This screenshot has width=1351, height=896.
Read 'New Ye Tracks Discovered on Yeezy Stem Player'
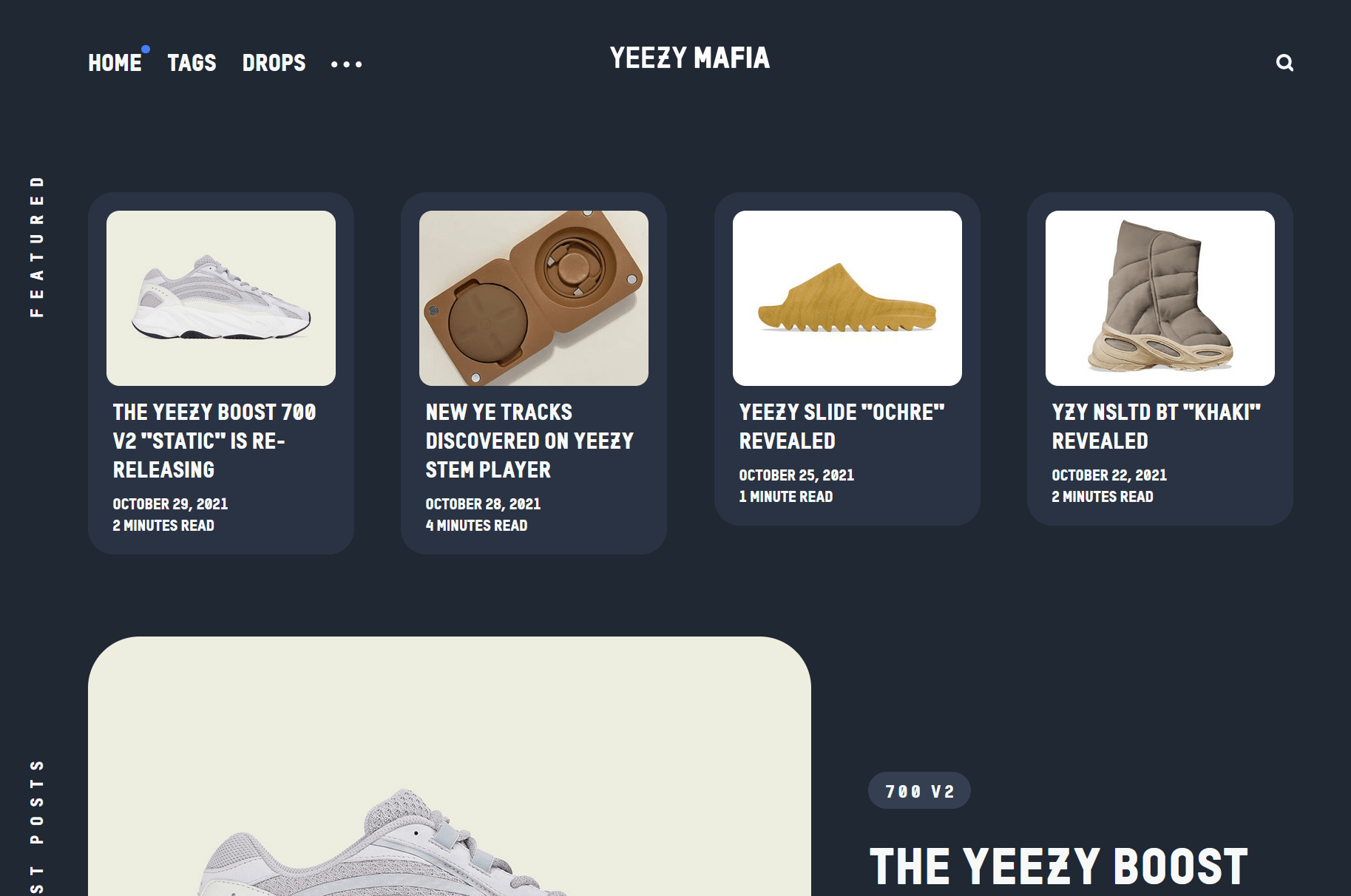coord(529,441)
